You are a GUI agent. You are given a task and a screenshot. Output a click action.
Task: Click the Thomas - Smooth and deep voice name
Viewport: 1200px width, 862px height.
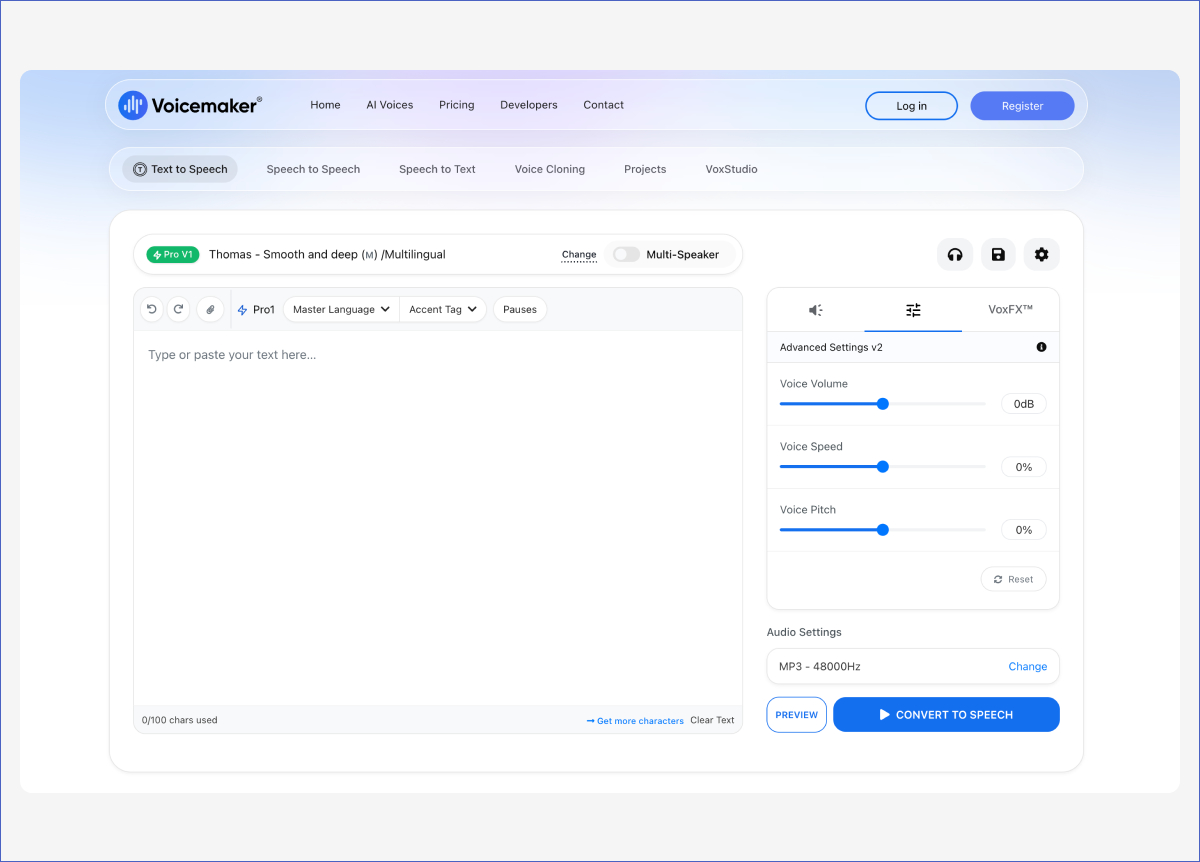[327, 255]
